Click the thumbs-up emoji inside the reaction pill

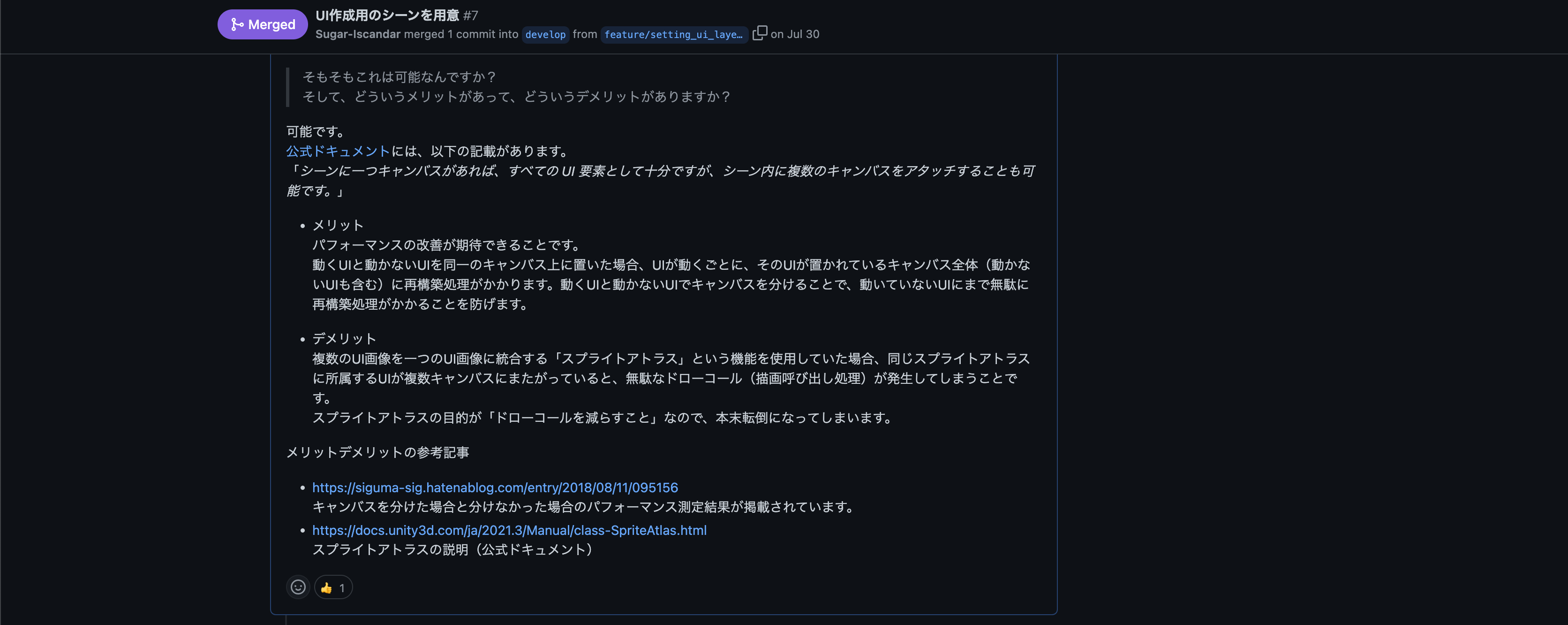[327, 587]
